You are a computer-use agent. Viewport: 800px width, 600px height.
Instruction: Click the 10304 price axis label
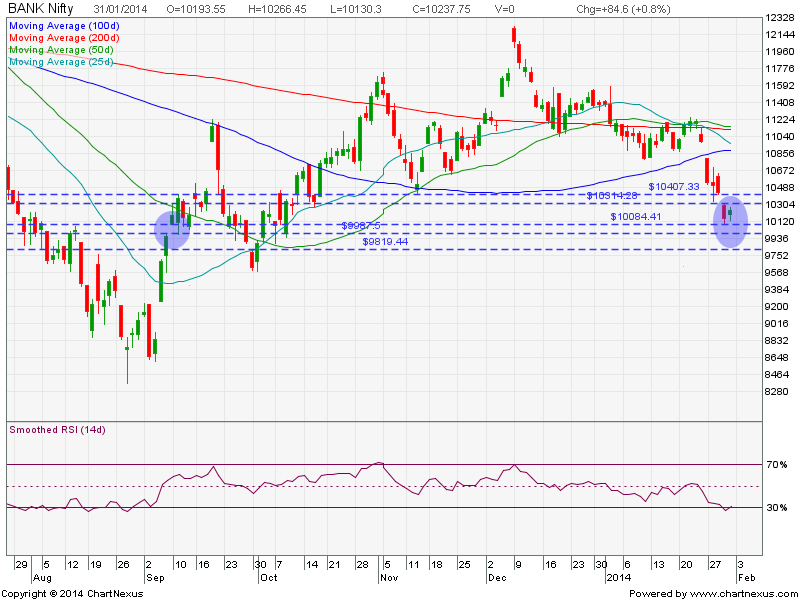780,205
